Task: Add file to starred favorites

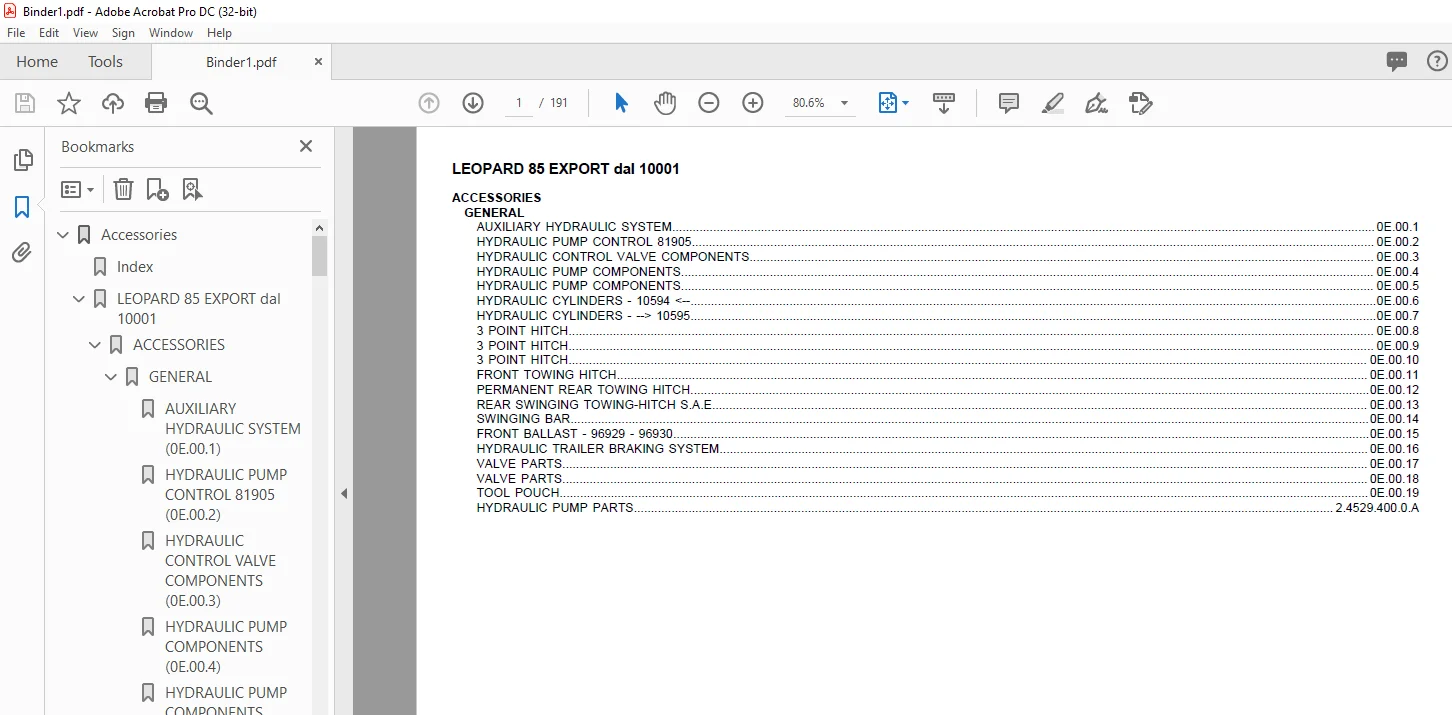Action: [x=68, y=103]
